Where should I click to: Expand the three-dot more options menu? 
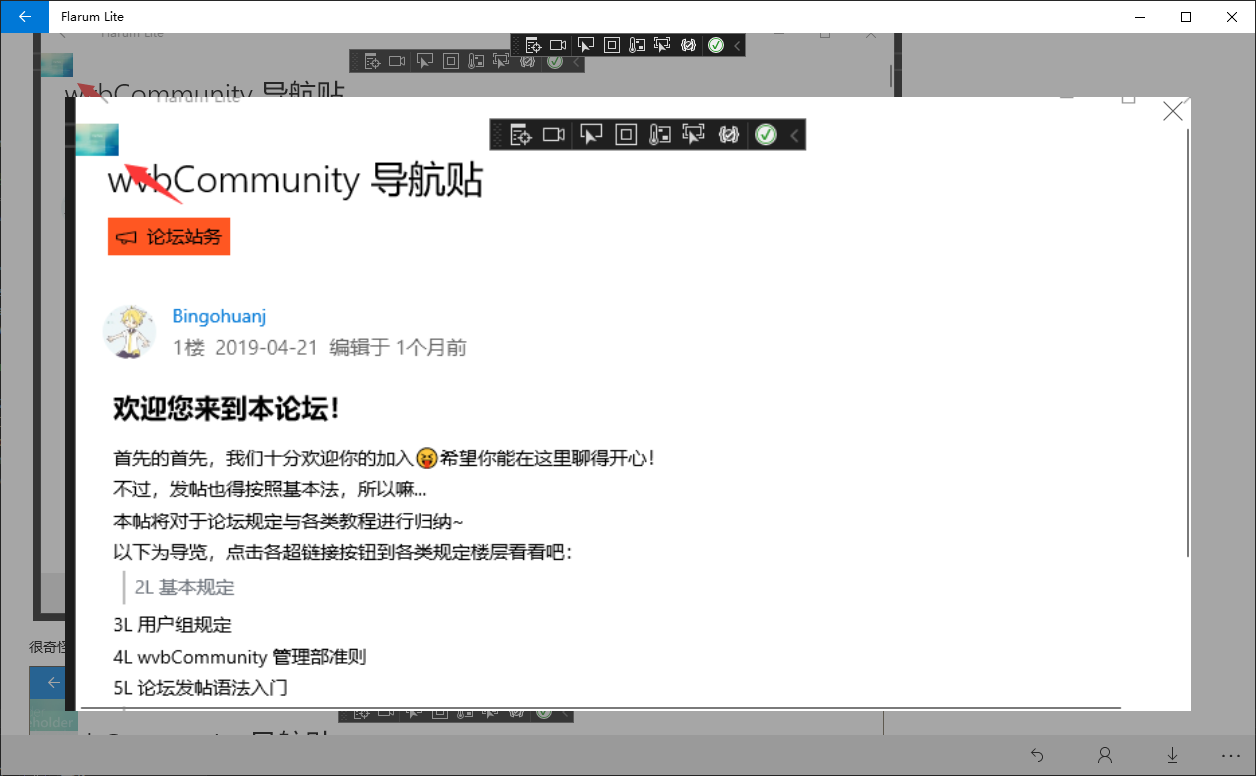point(1230,755)
